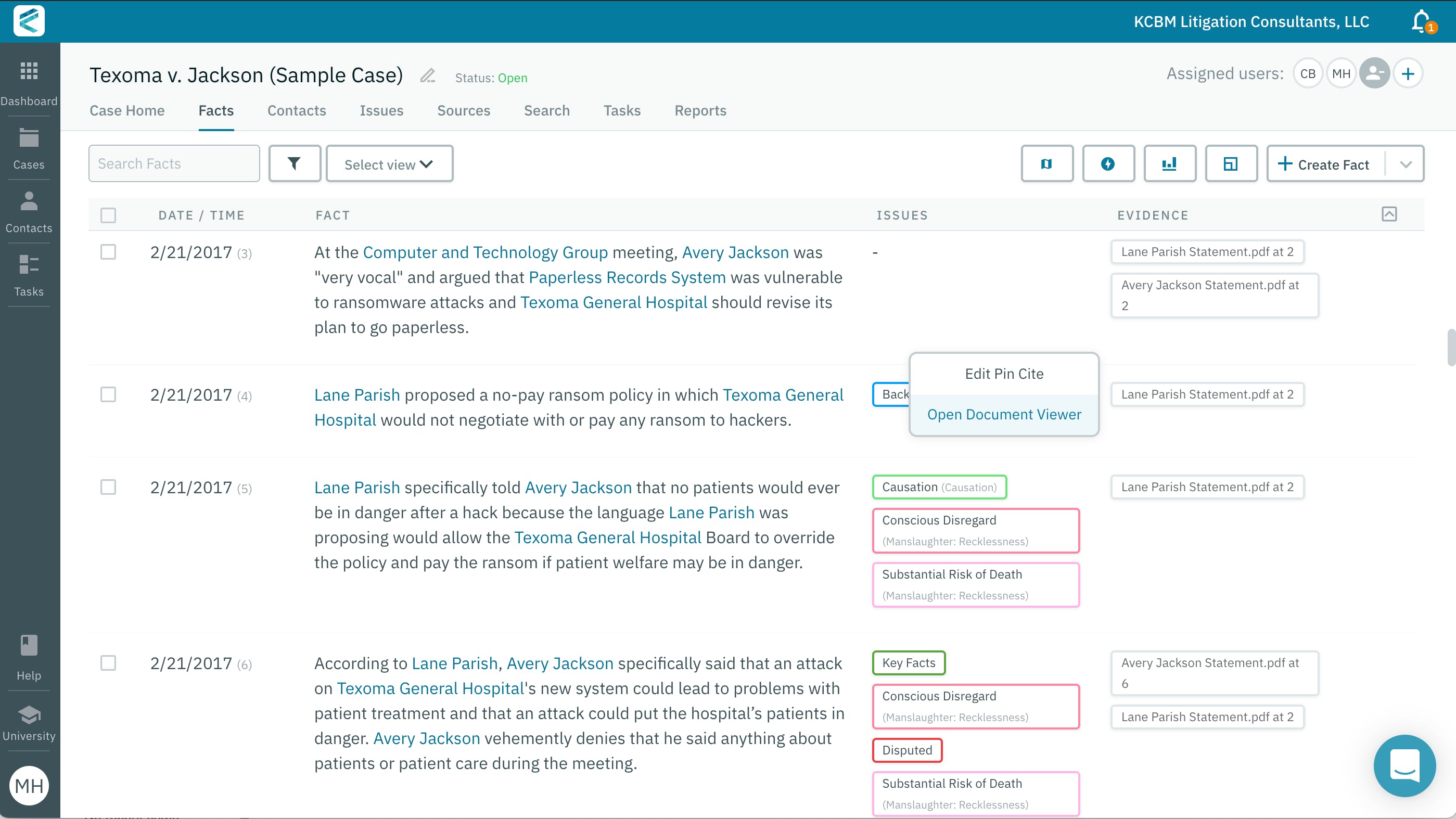1456x819 pixels.
Task: Open the notifications bell
Action: pyautogui.click(x=1421, y=21)
